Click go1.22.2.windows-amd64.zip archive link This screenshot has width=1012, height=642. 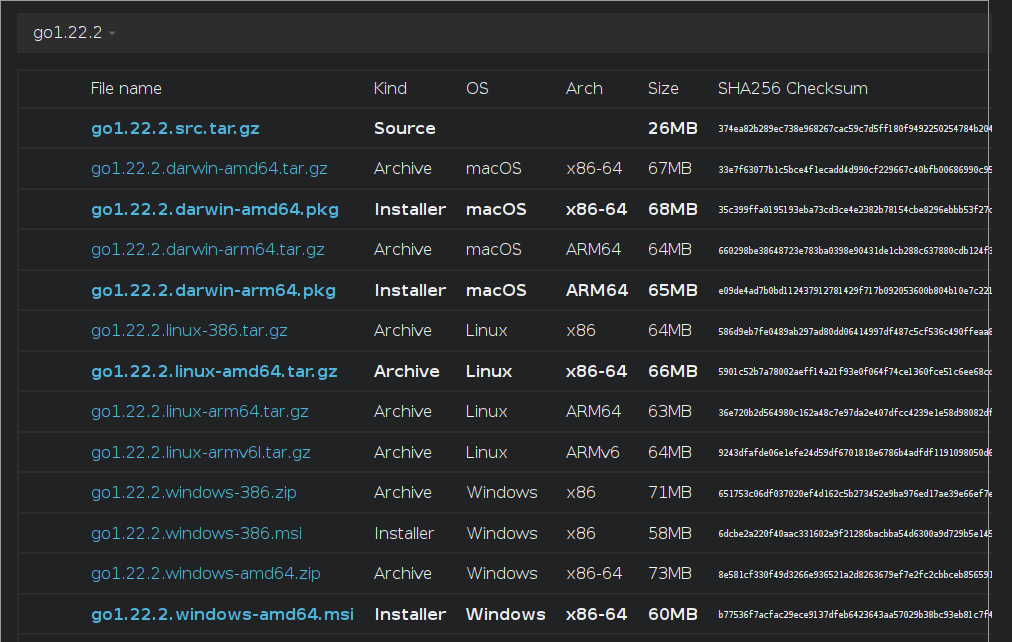tap(205, 573)
